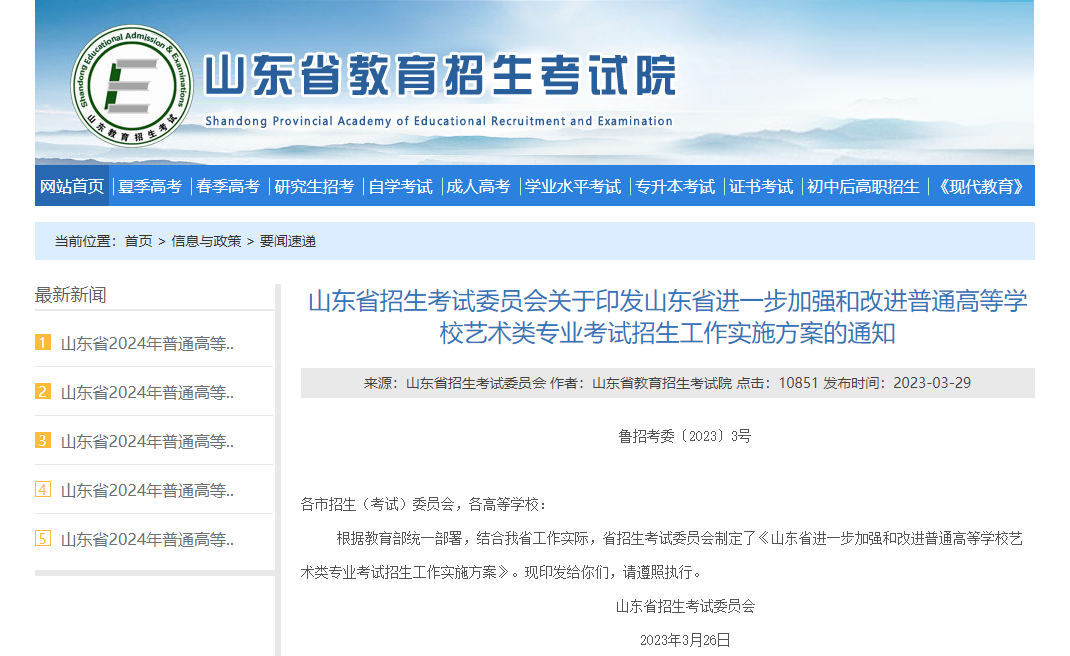Screen dimensions: 1070x656
Task: Open the 春季高考 section
Action: coord(231,186)
